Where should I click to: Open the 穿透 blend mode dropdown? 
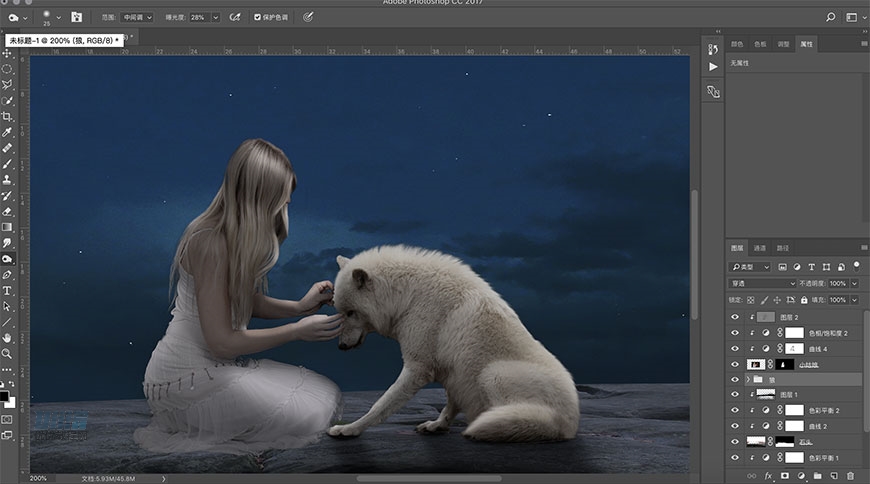(x=762, y=284)
